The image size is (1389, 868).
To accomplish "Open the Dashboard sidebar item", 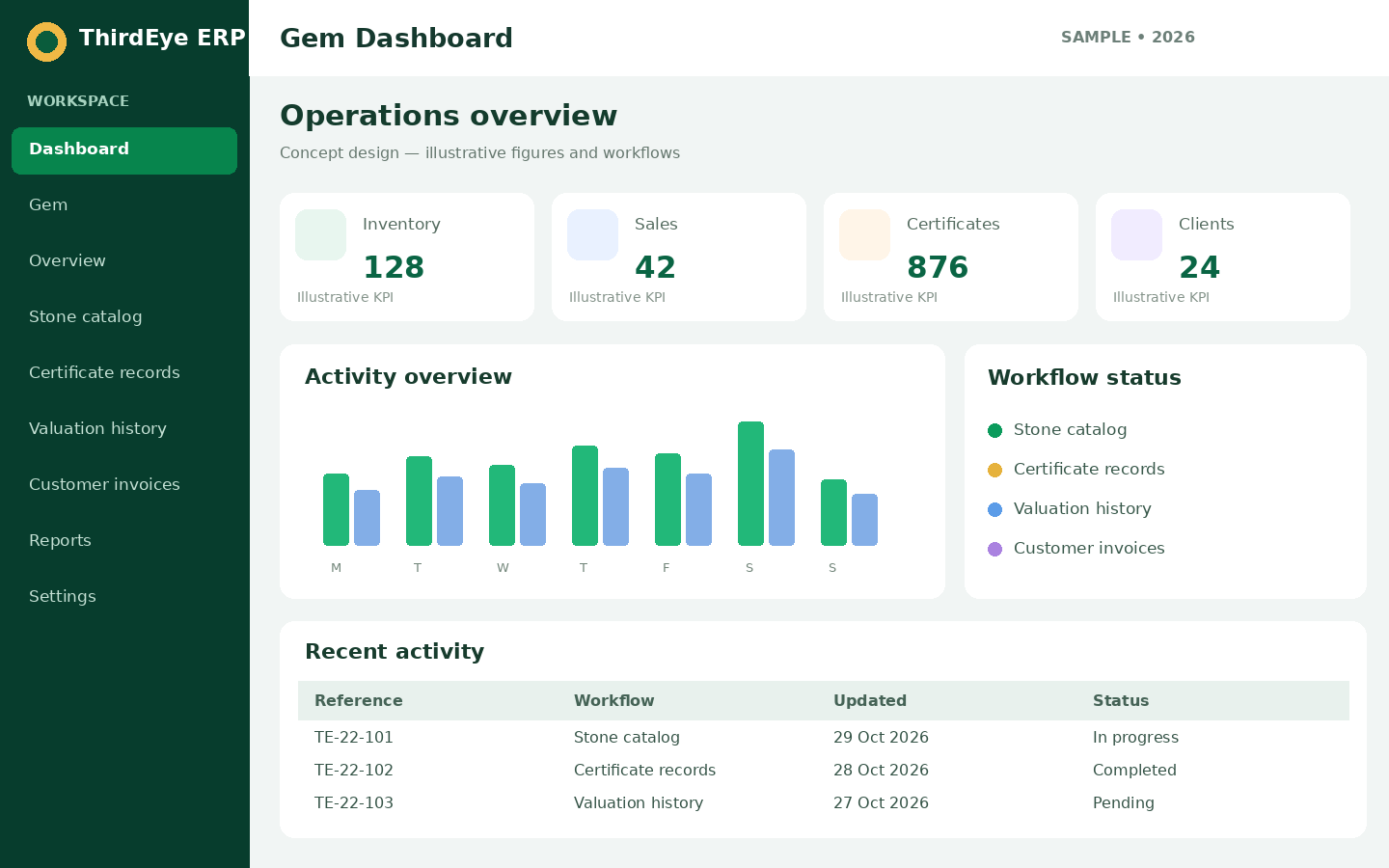I will coord(124,150).
